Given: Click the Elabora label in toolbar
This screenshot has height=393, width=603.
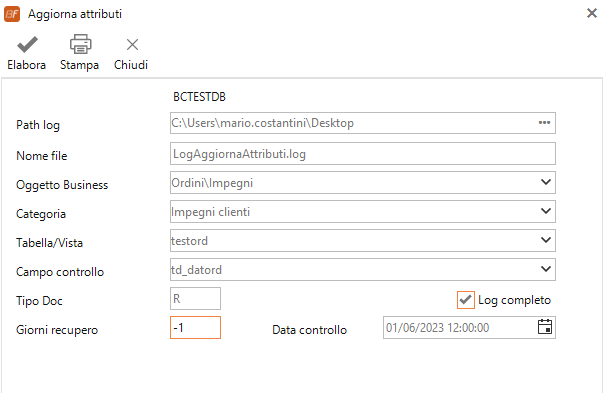Looking at the screenshot, I should click(x=27, y=65).
